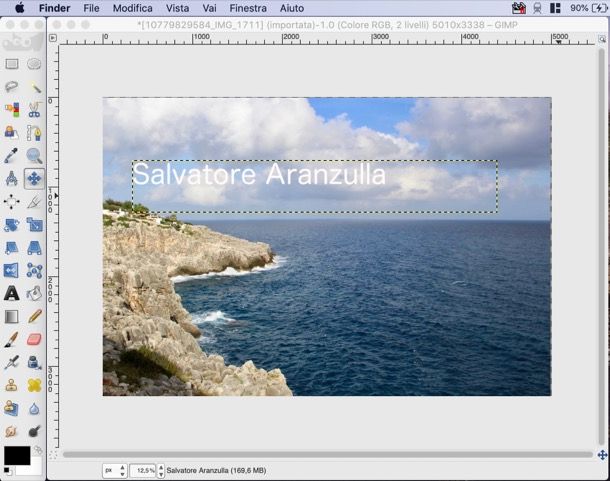Open the image menu arrow button

coord(53,38)
